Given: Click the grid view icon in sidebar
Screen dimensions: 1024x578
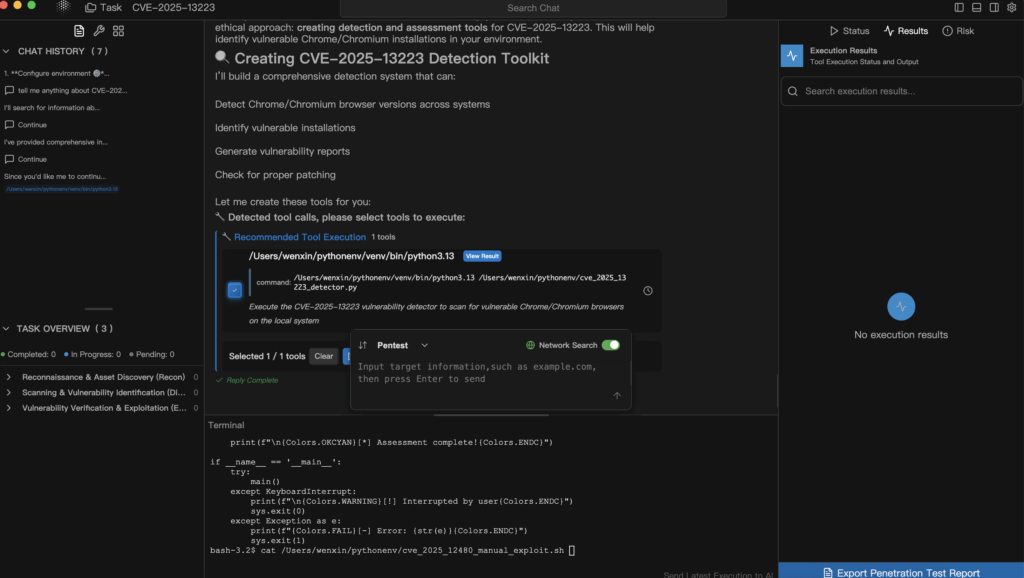Looking at the screenshot, I should pyautogui.click(x=119, y=31).
